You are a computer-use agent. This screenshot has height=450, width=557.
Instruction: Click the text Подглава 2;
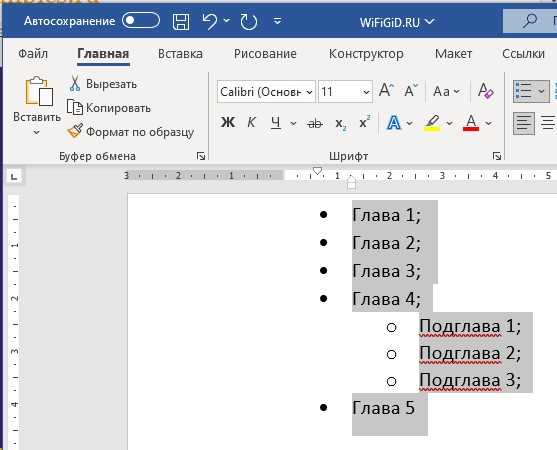click(x=470, y=353)
